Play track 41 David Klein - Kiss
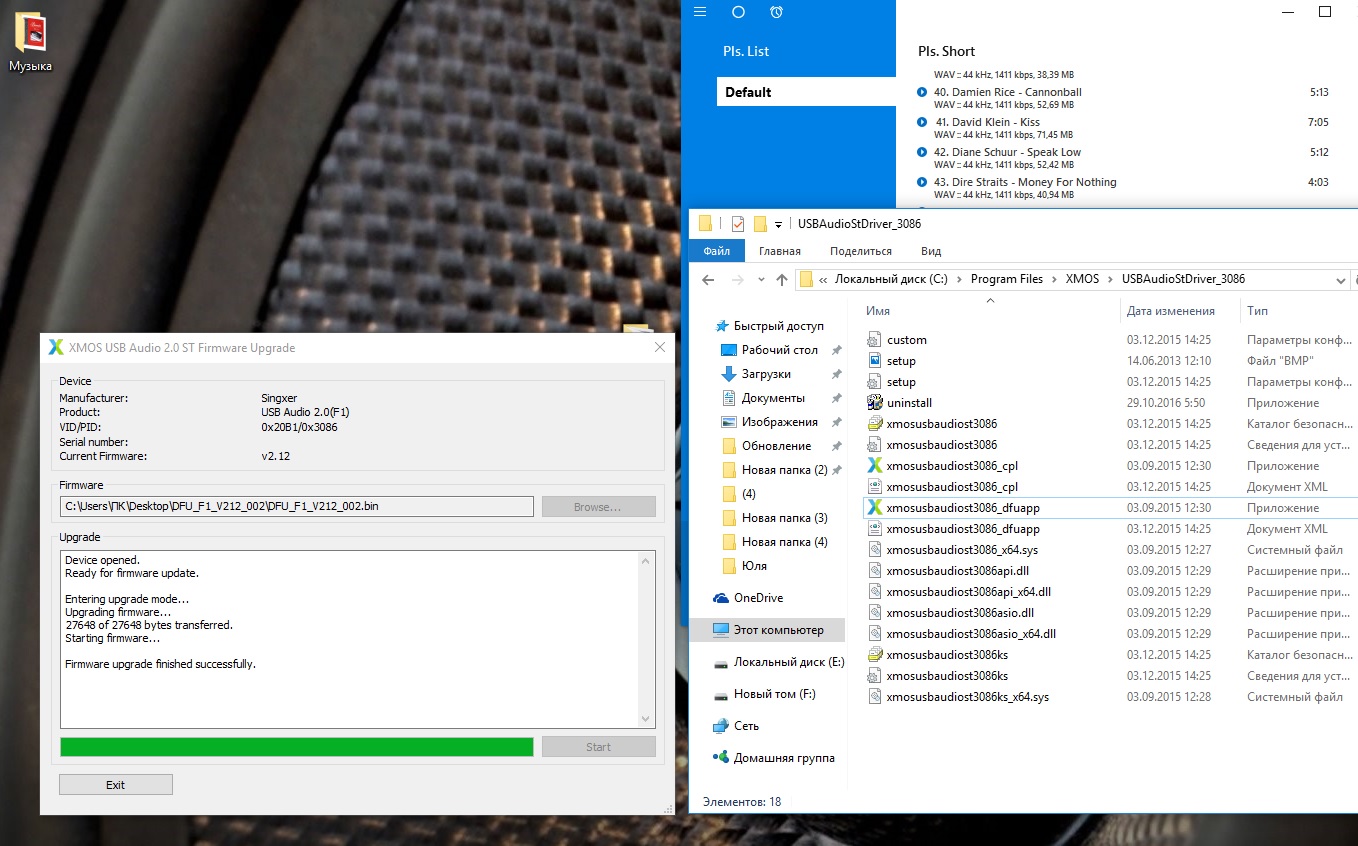Image resolution: width=1358 pixels, height=846 pixels. pos(922,123)
